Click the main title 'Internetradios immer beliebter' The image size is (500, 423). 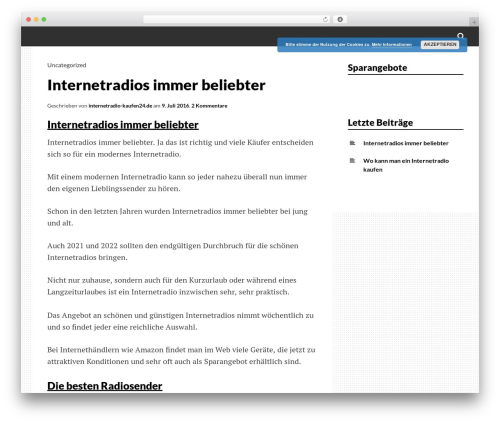point(156,85)
